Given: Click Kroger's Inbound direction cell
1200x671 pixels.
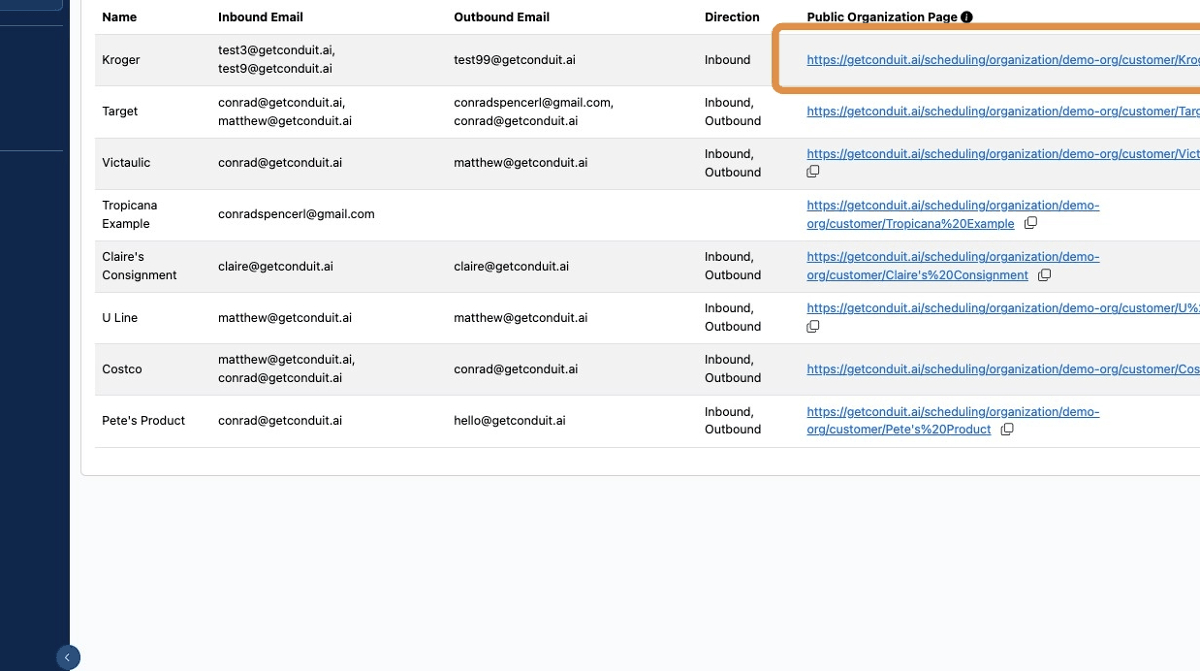Looking at the screenshot, I should [727, 60].
